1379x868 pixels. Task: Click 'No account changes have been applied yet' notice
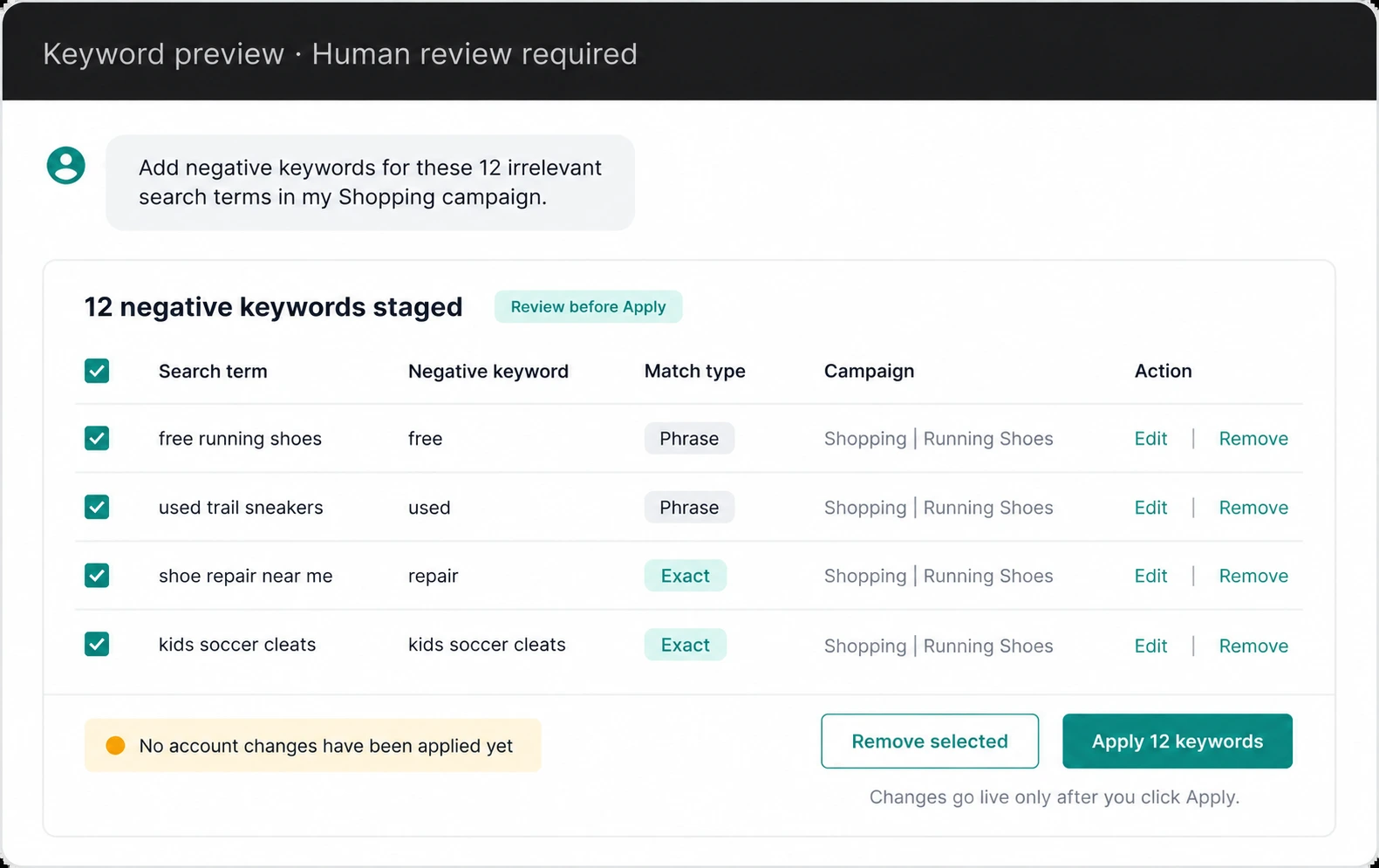(312, 746)
